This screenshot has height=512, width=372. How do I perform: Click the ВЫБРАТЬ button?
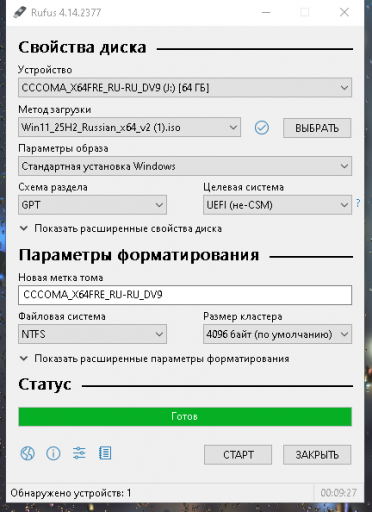point(317,128)
